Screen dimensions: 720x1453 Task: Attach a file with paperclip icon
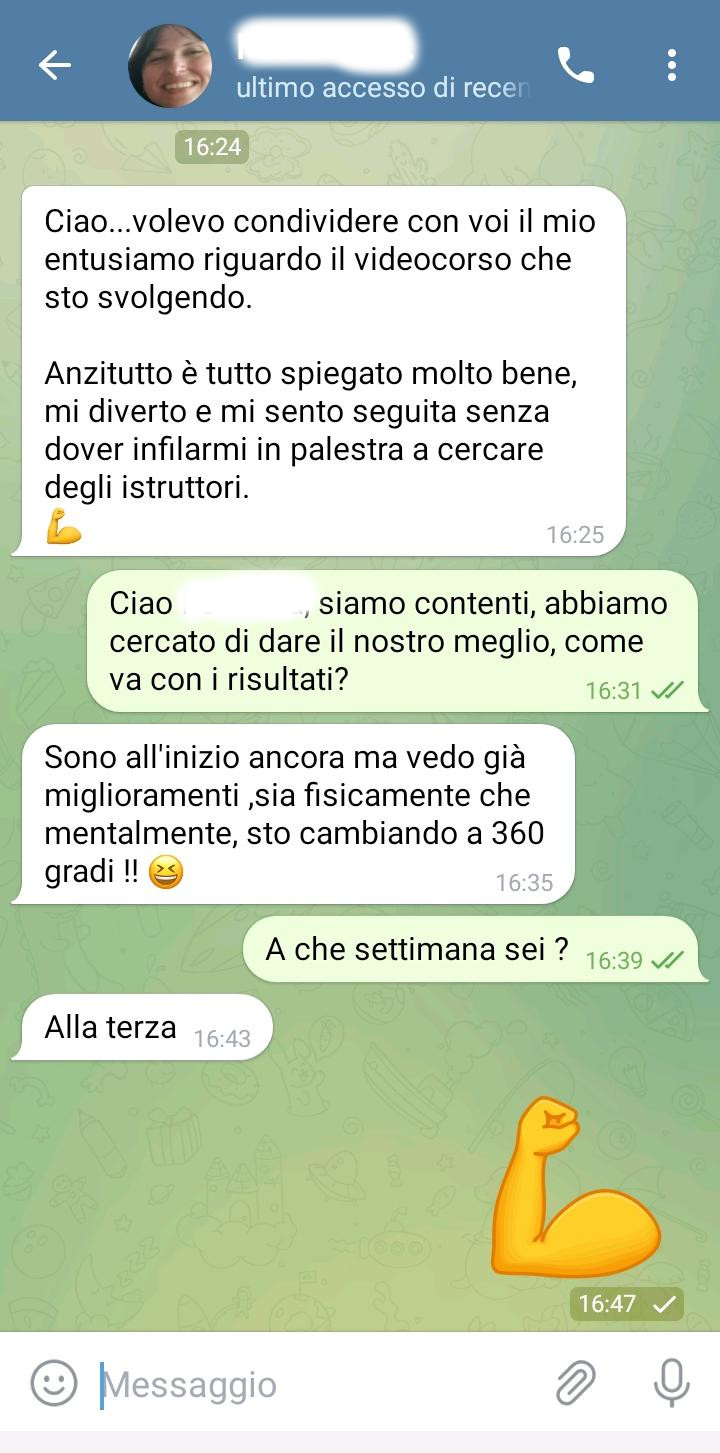pyautogui.click(x=575, y=1384)
